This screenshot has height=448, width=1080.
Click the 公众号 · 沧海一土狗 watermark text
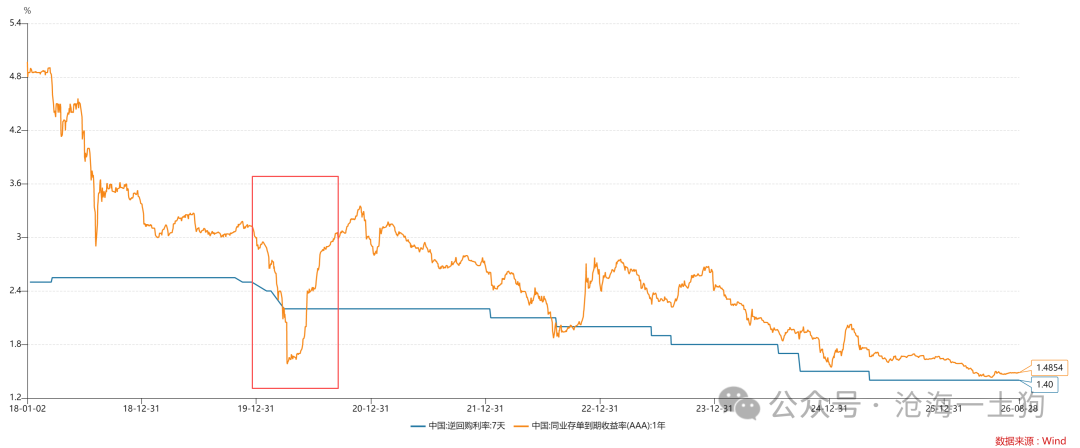pyautogui.click(x=907, y=403)
